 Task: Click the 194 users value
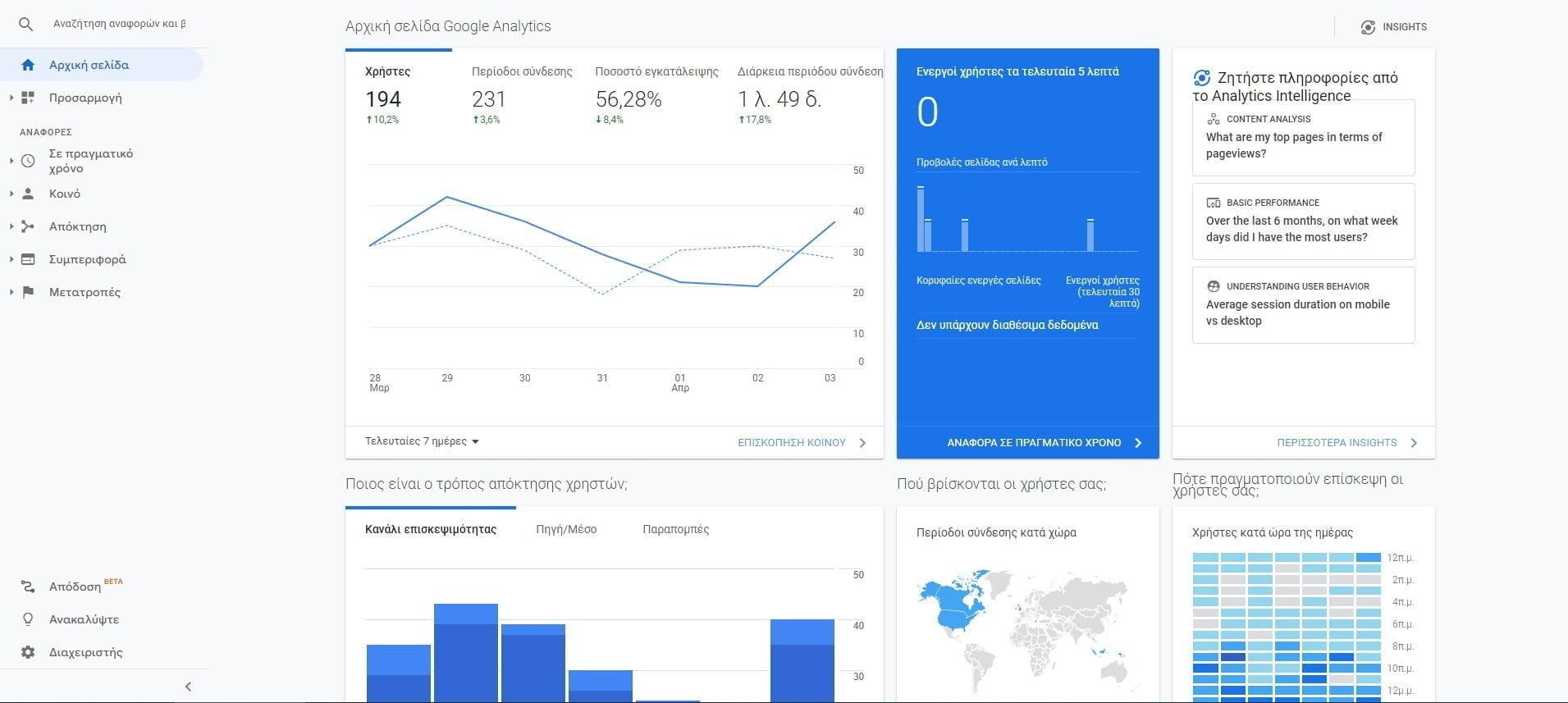pos(383,99)
